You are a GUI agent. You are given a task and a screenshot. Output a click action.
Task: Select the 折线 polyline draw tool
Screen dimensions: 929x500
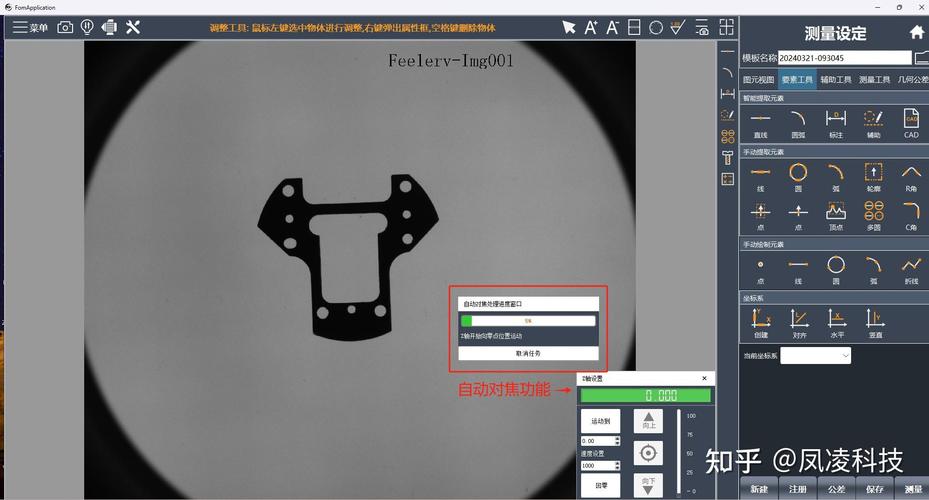point(911,270)
